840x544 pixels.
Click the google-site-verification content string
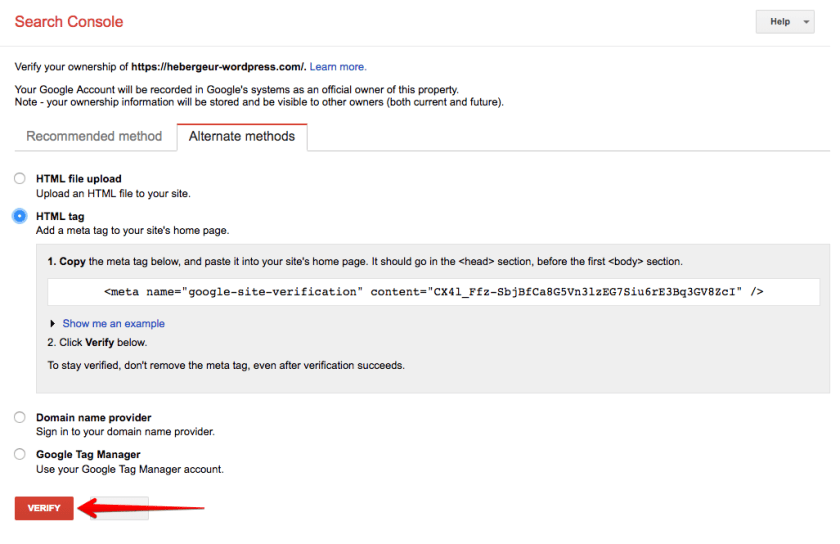coord(585,292)
